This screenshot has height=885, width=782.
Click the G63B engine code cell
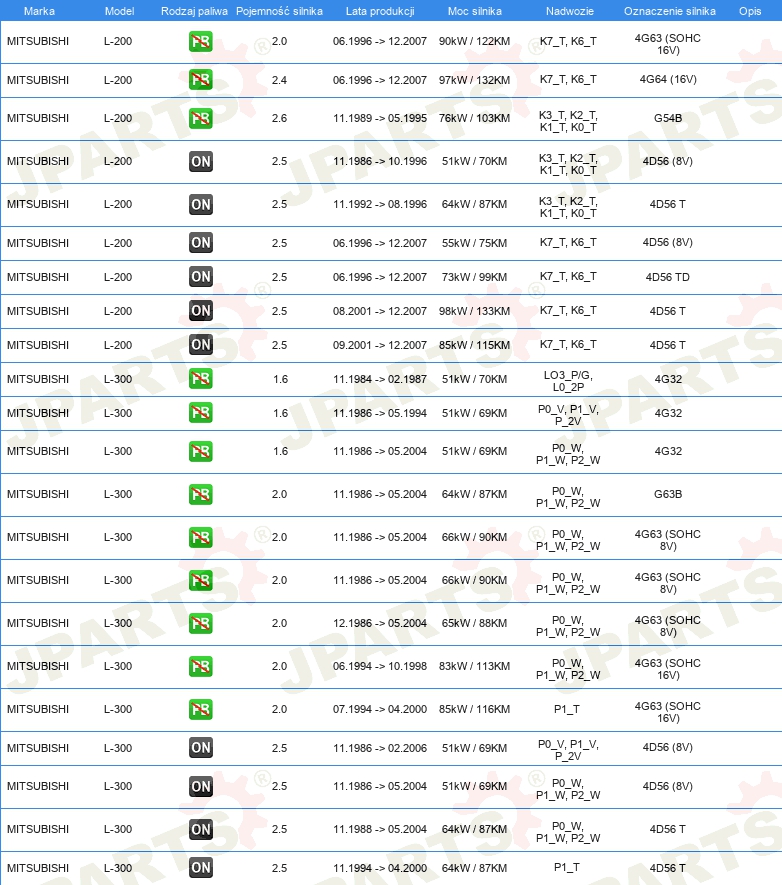[x=668, y=494]
